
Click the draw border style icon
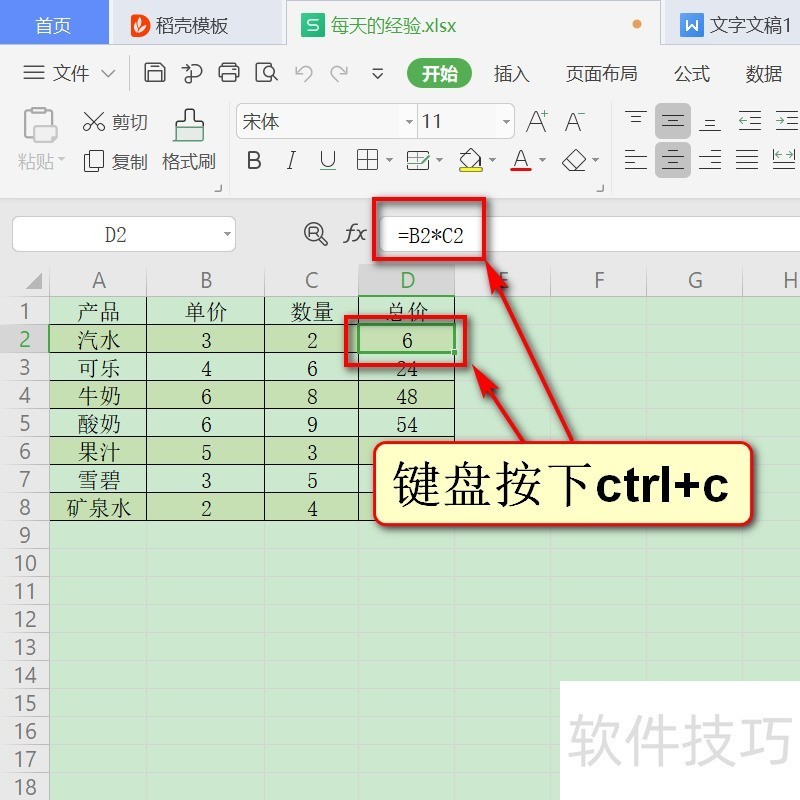point(418,160)
